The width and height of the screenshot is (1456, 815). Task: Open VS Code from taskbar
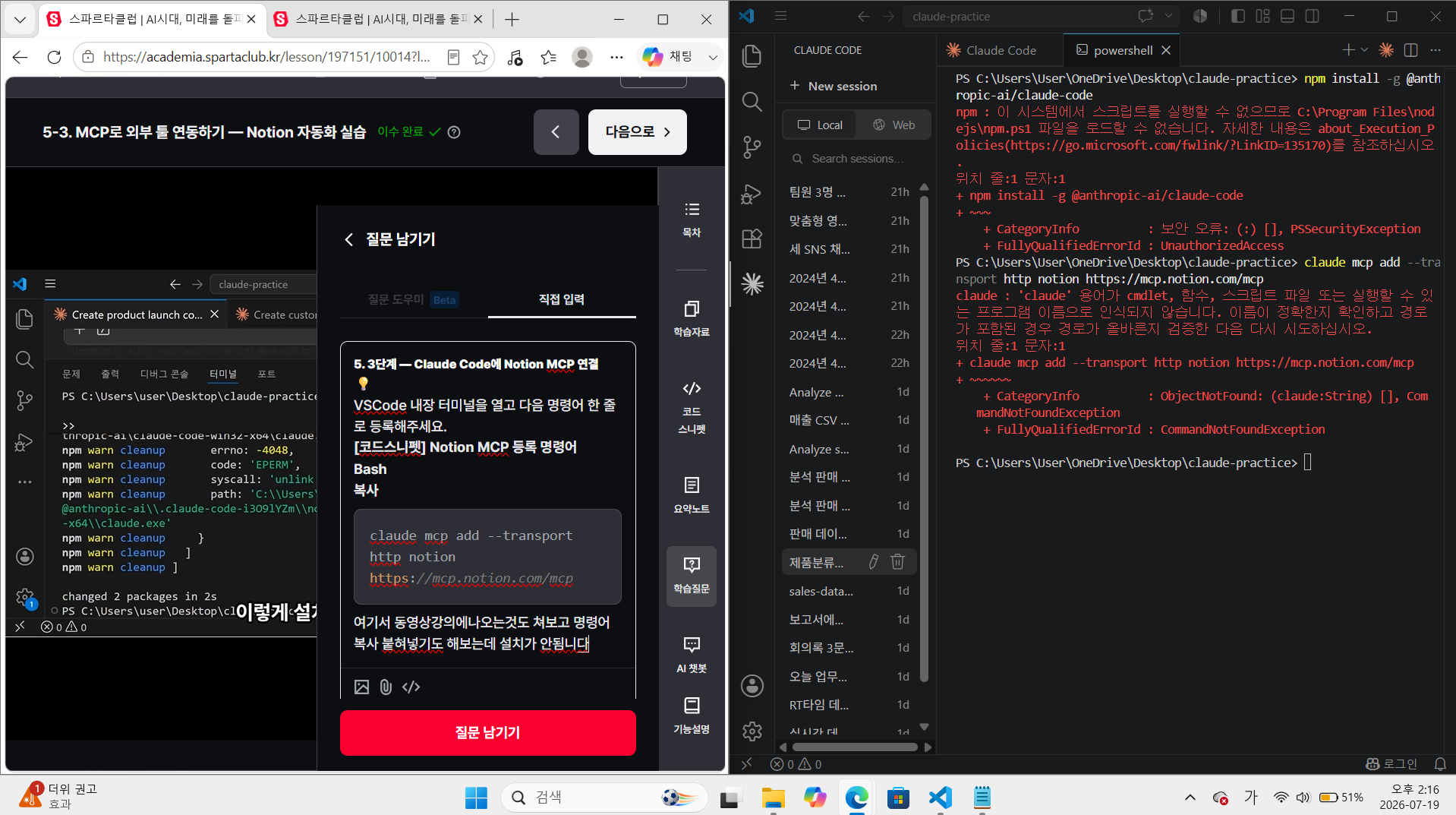coord(940,798)
